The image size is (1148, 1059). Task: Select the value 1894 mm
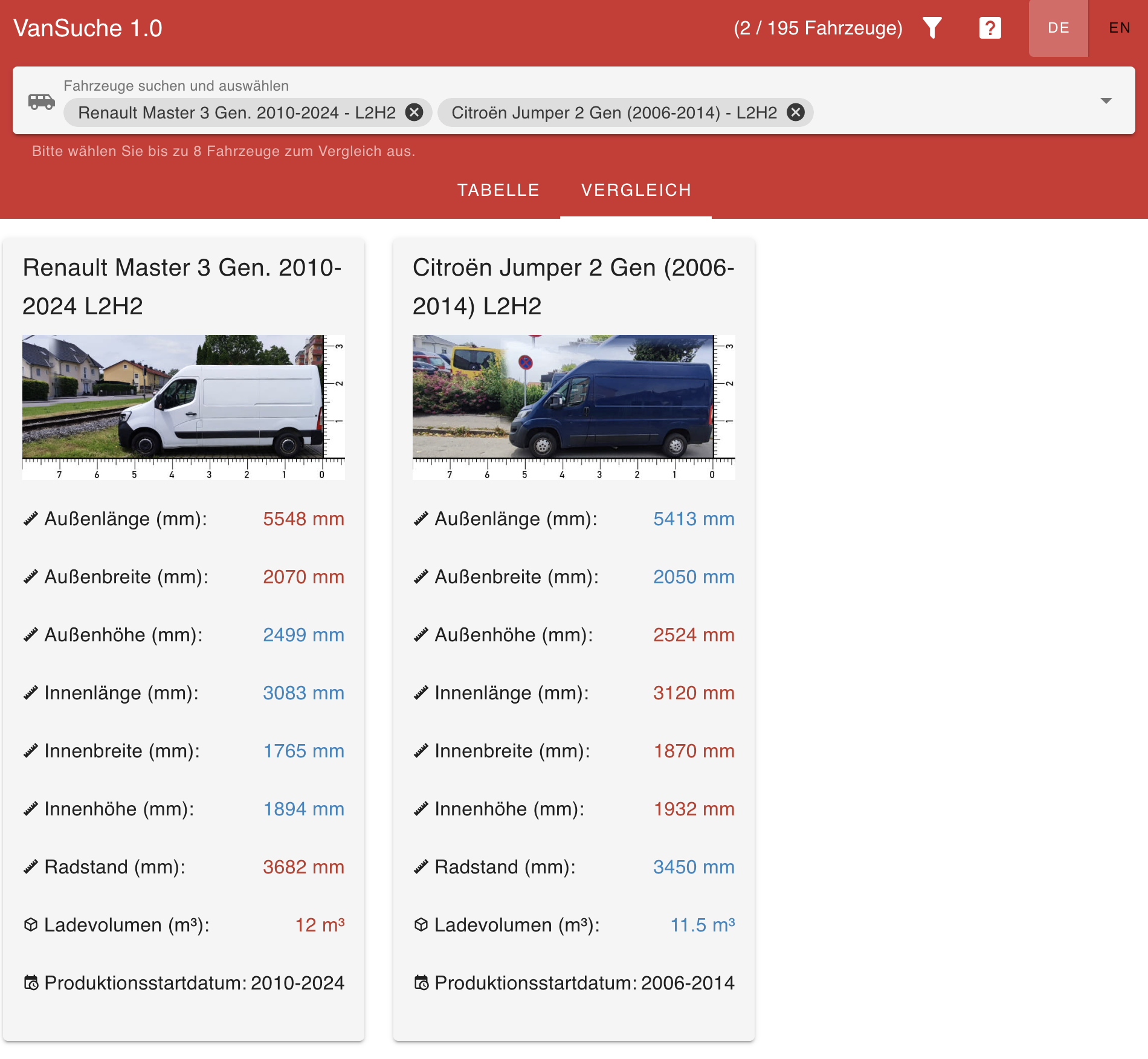(x=303, y=809)
